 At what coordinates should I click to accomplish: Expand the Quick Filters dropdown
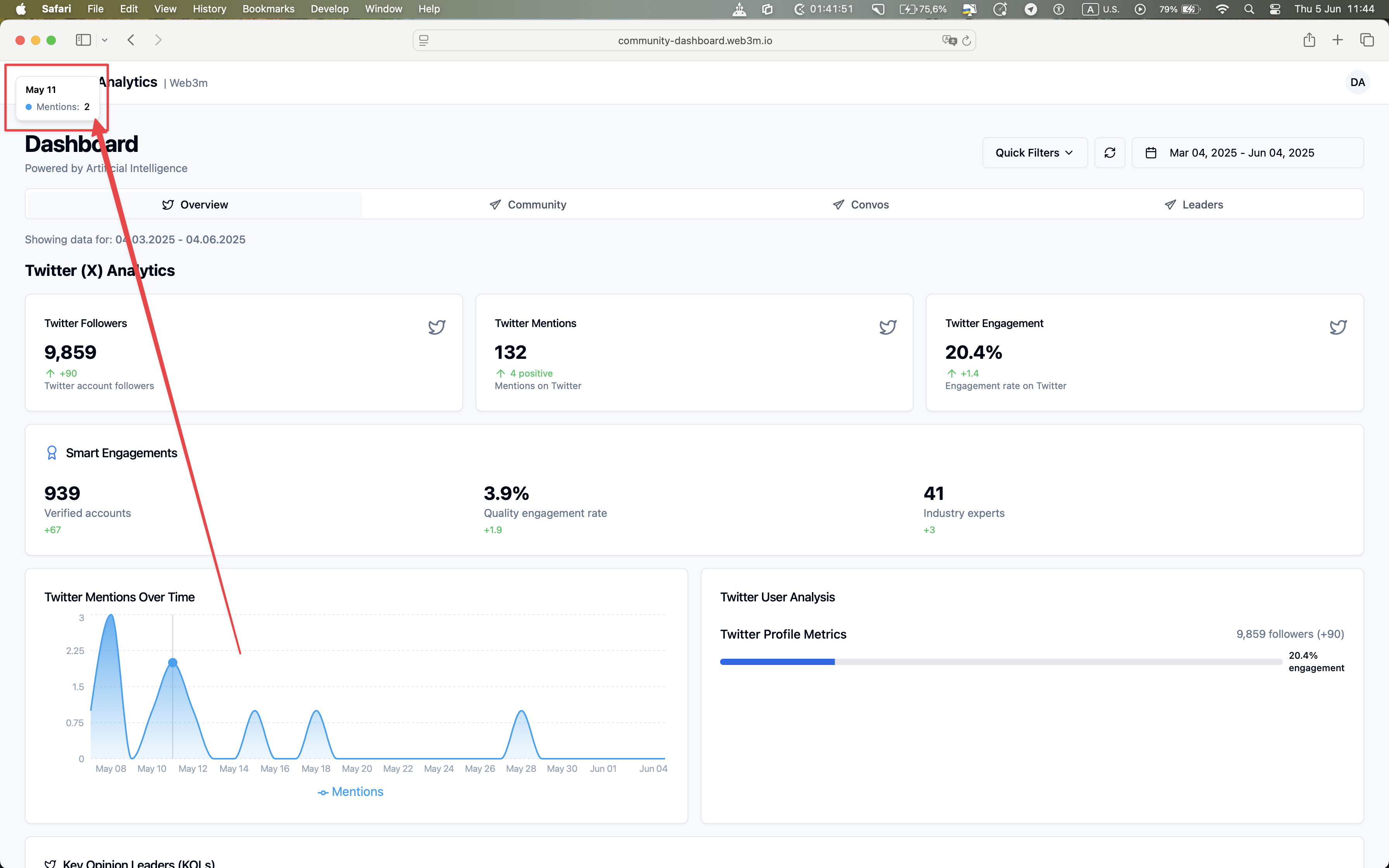tap(1034, 153)
